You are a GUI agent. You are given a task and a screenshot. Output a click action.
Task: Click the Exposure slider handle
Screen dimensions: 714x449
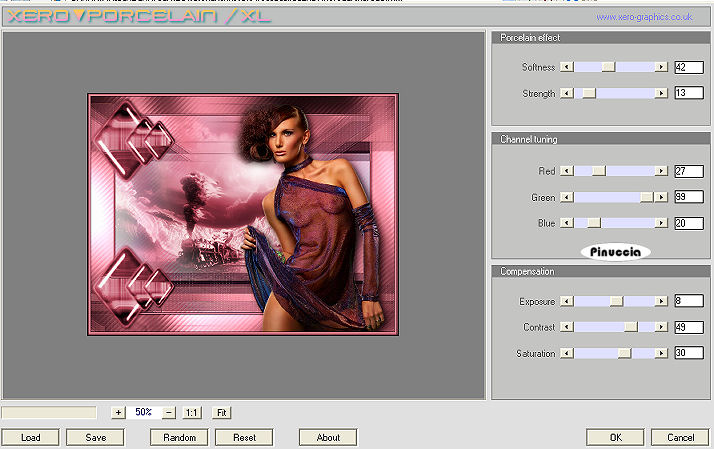(617, 301)
